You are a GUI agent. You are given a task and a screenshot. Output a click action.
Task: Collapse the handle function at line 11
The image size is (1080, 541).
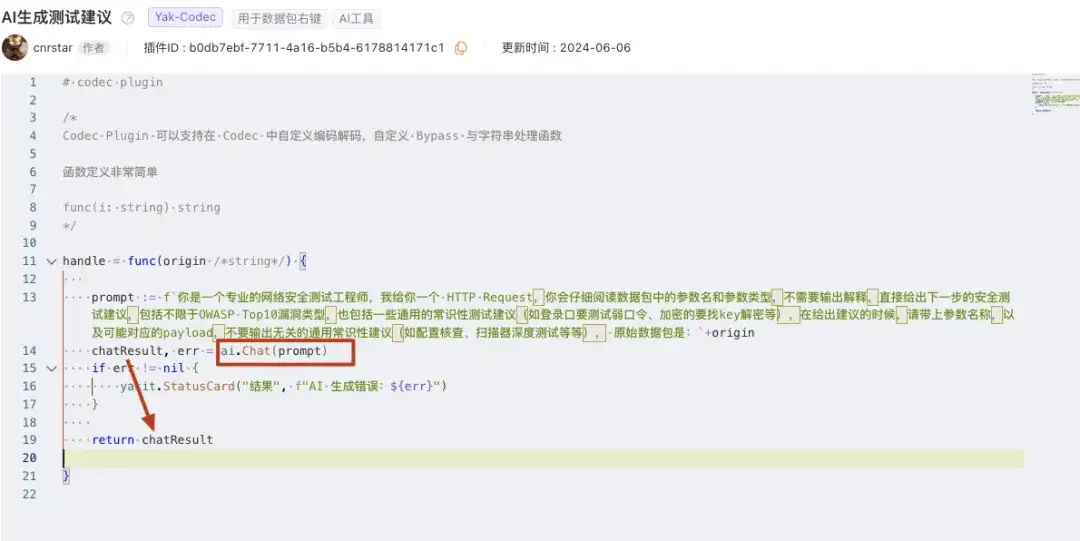click(x=51, y=261)
